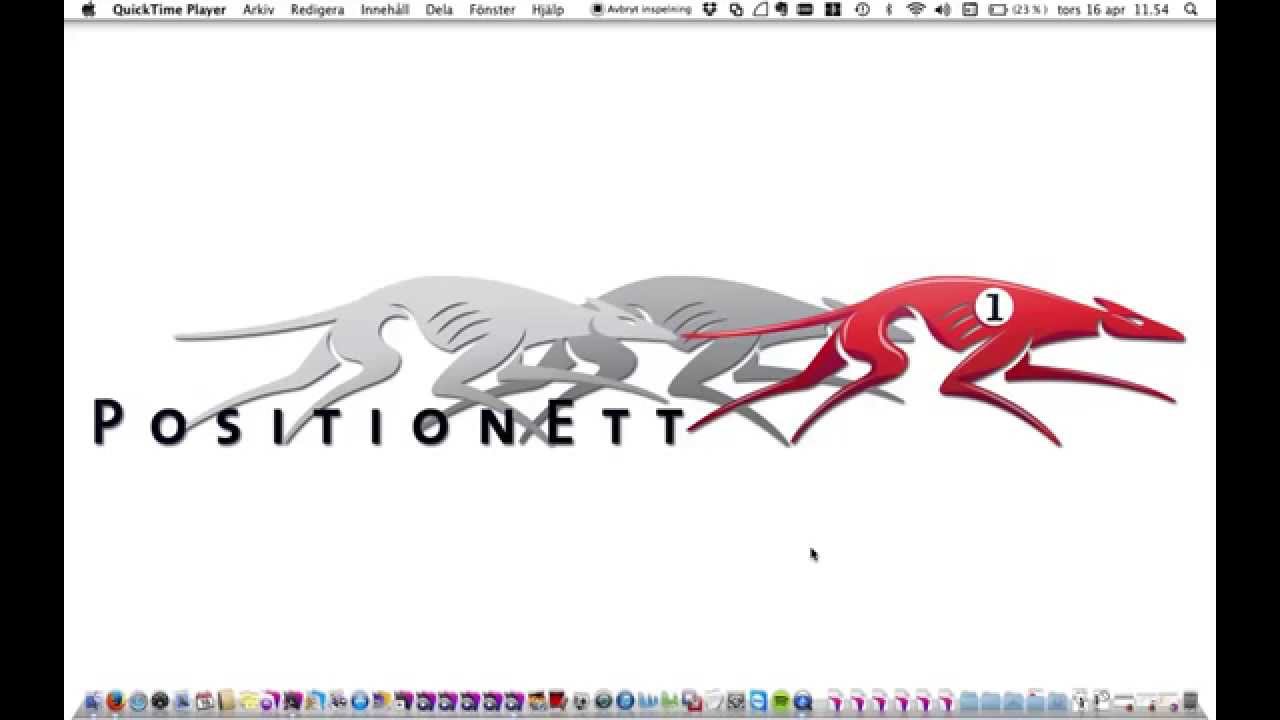Open the Dropbox menu bar icon
This screenshot has width=1280, height=720.
coord(711,9)
